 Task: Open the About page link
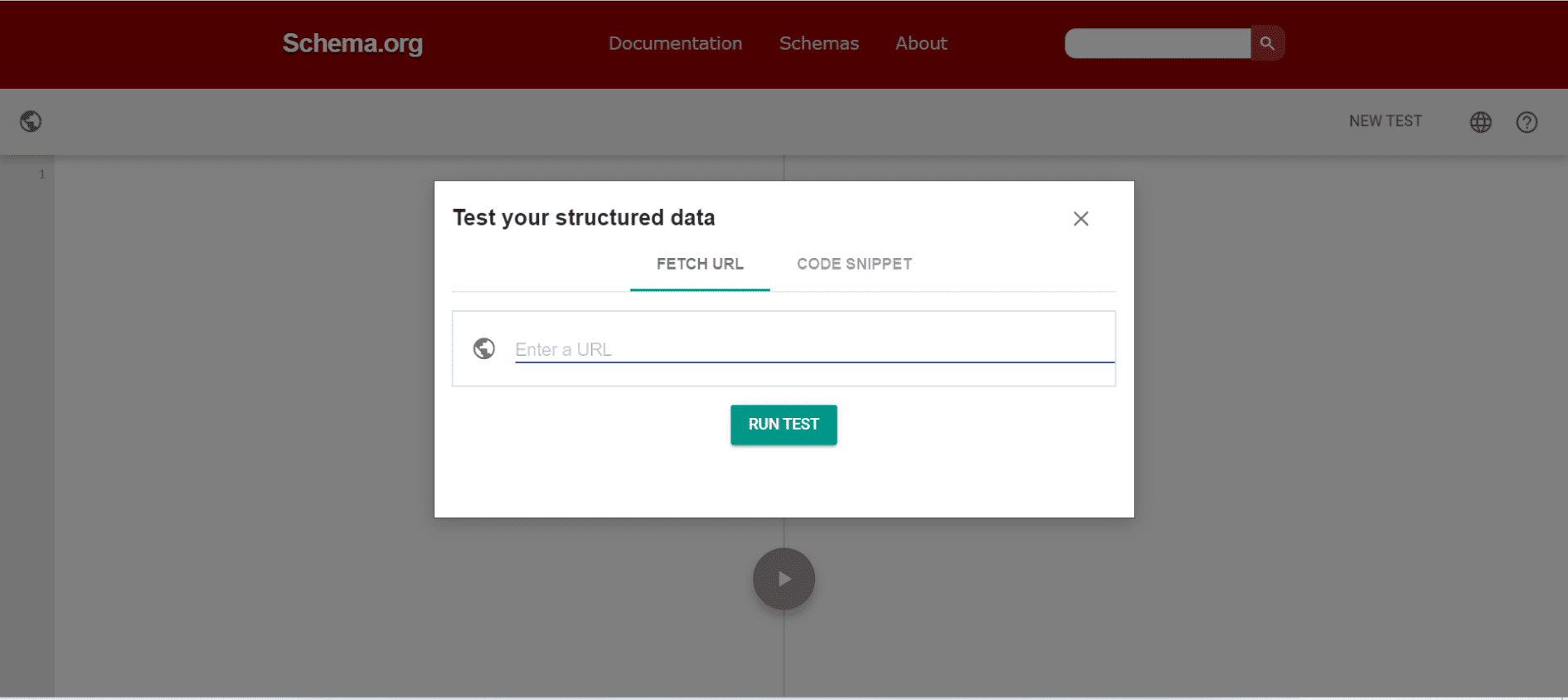pos(920,43)
